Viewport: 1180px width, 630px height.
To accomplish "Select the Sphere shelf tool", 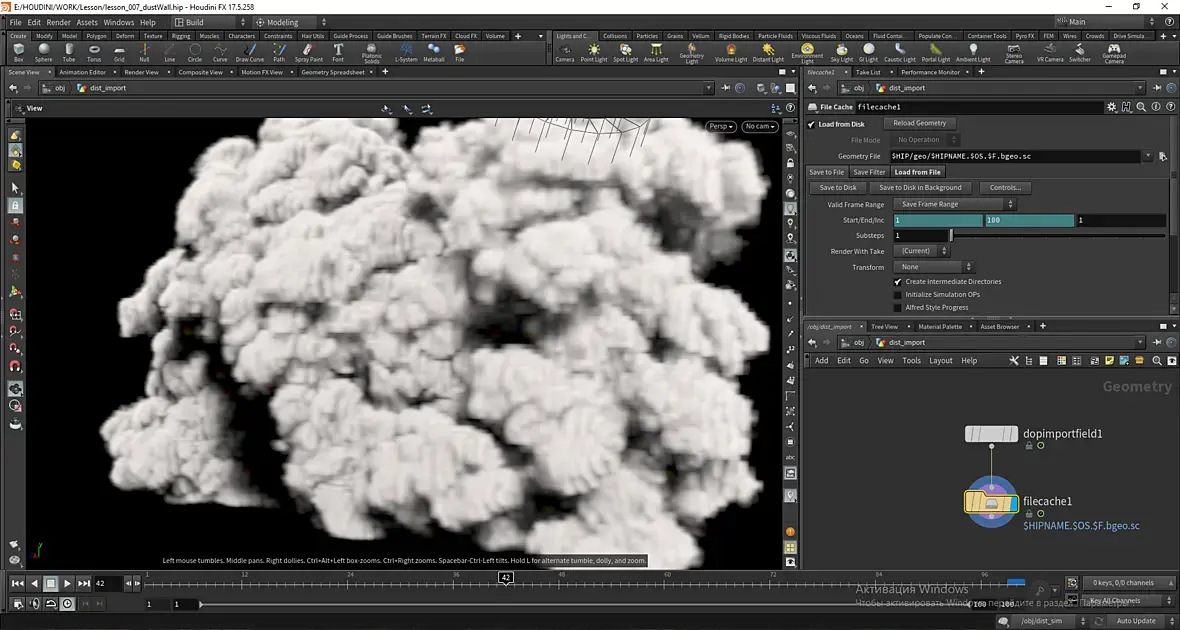I will click(44, 52).
